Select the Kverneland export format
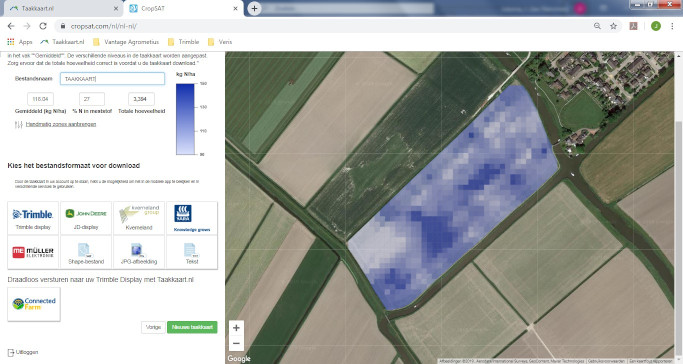Screen dimensions: 683x364 point(139,218)
